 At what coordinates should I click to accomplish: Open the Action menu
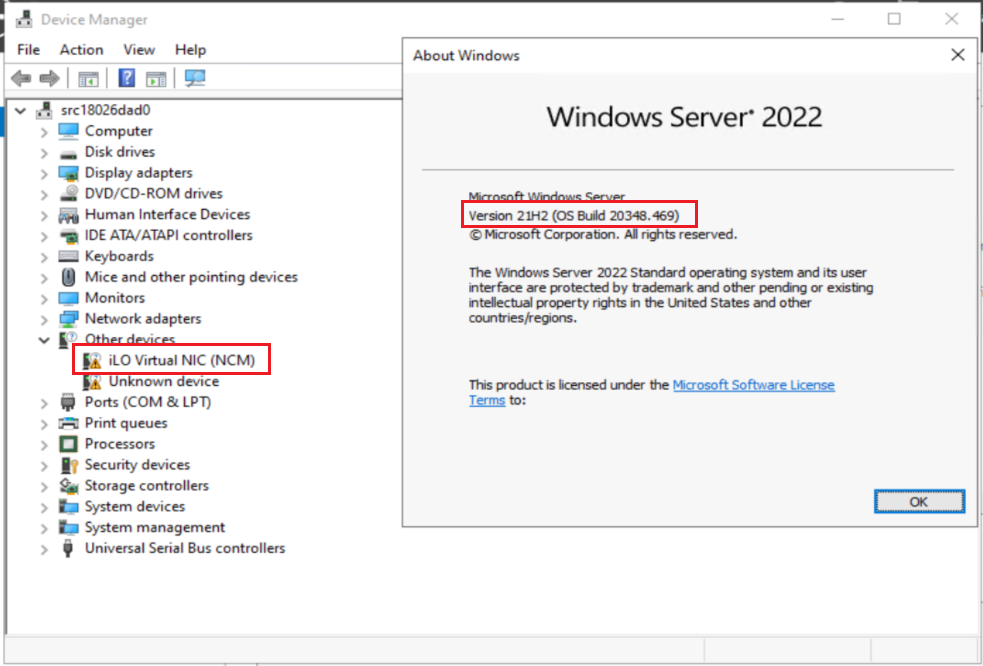pyautogui.click(x=81, y=50)
